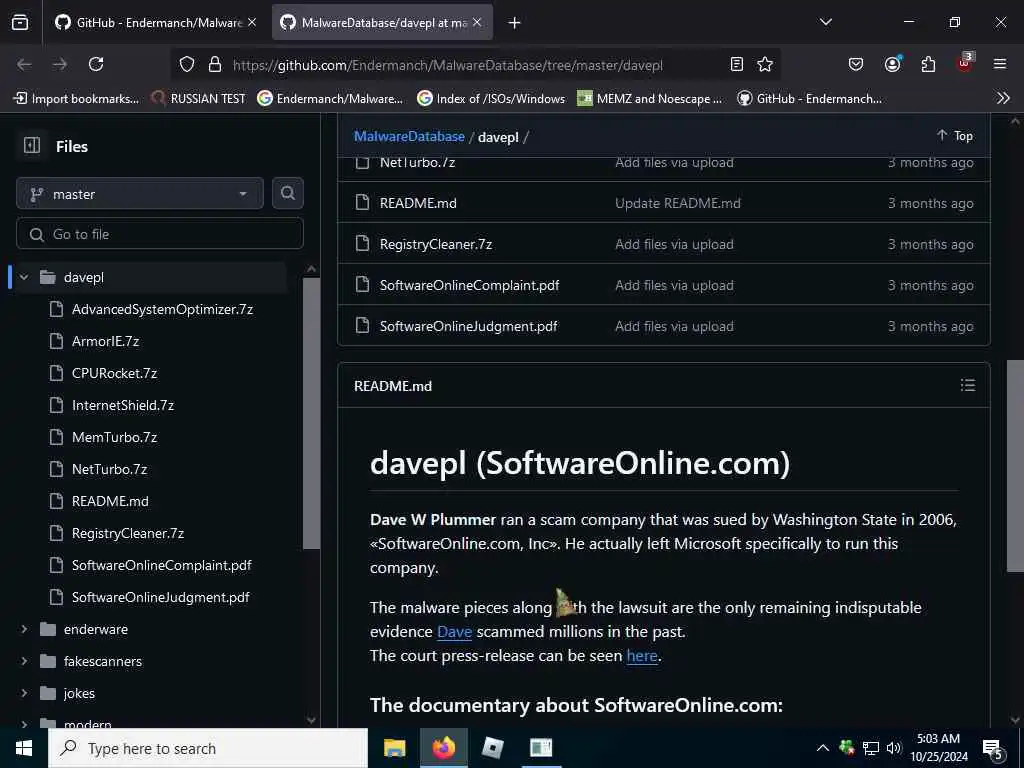The height and width of the screenshot is (768, 1024).
Task: Click the Firefox taskbar icon
Action: tap(444, 748)
